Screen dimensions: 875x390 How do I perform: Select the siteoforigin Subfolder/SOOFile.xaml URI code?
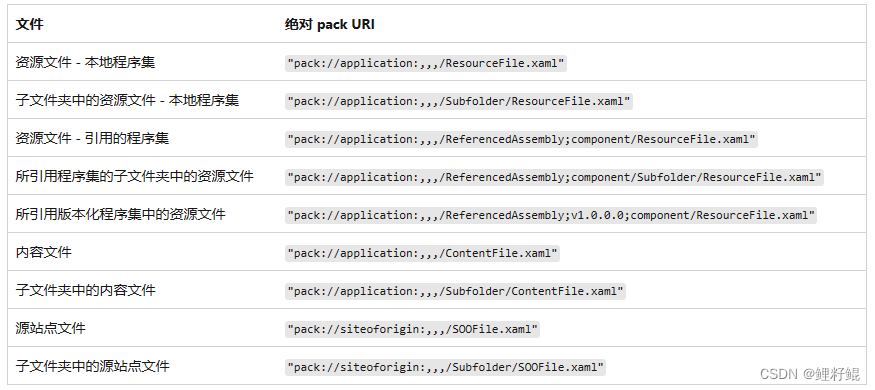(445, 367)
